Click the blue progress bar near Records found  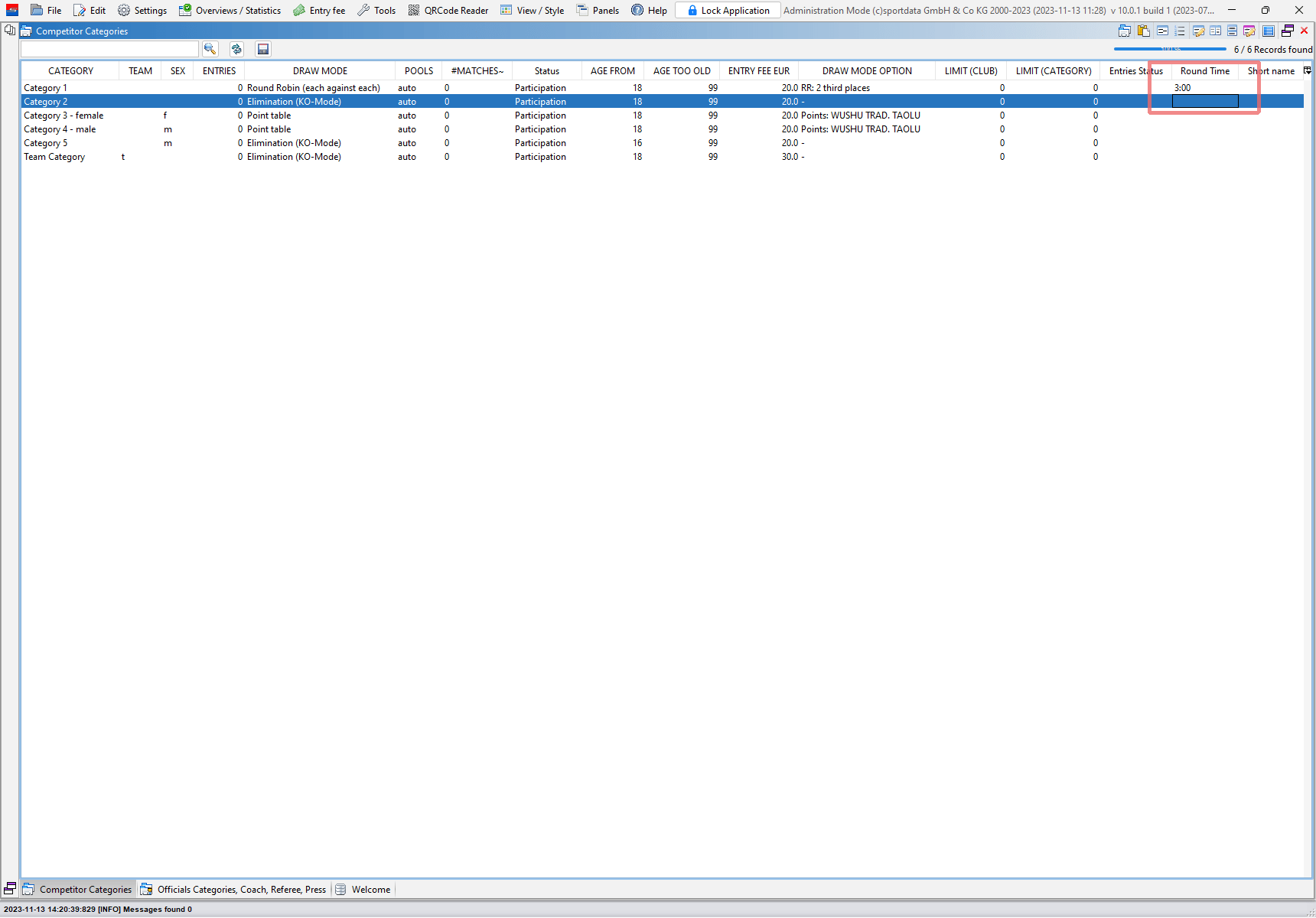[x=1169, y=49]
